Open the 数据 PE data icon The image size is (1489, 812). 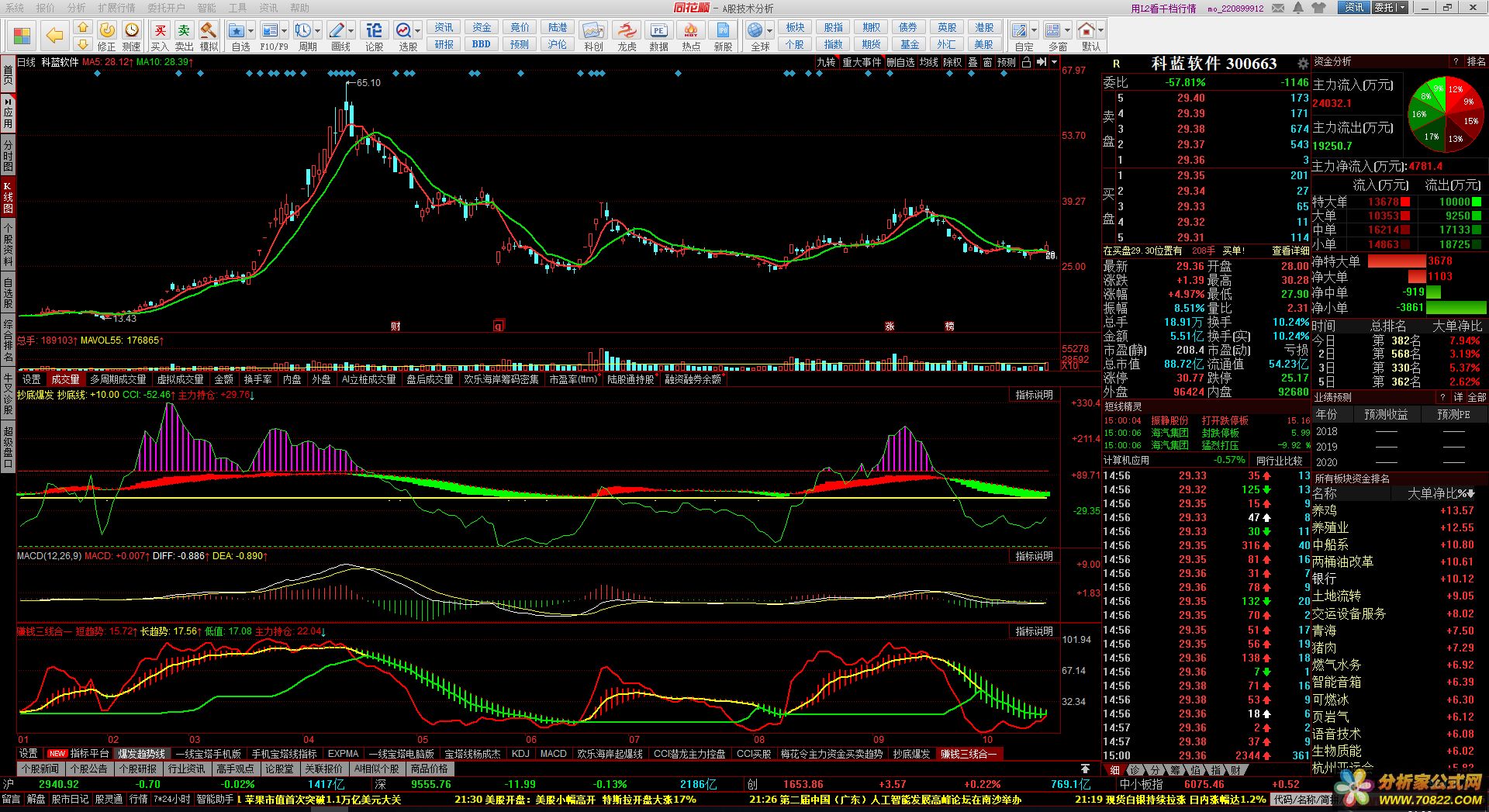tap(658, 30)
